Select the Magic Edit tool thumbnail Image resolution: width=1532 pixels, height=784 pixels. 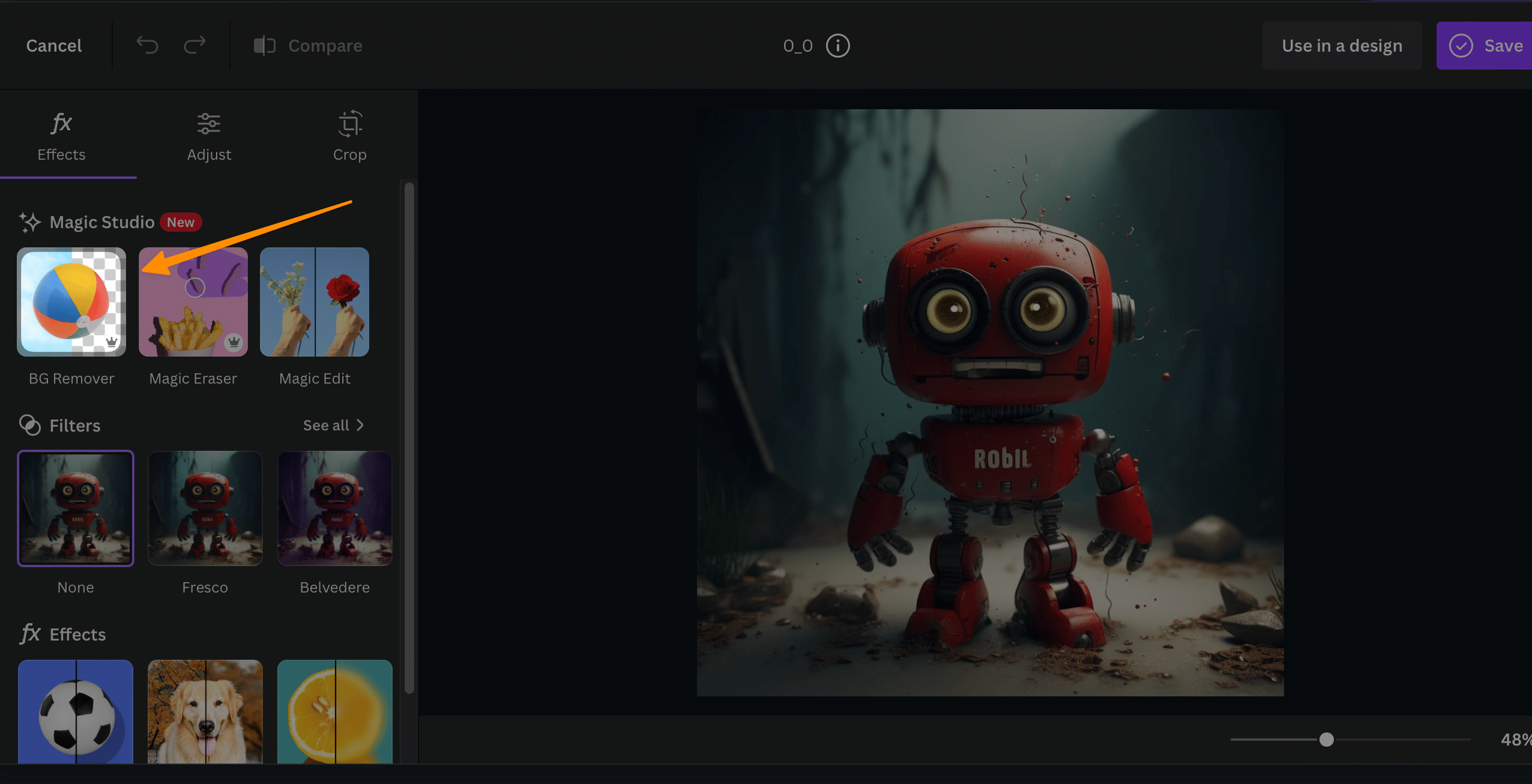click(315, 302)
